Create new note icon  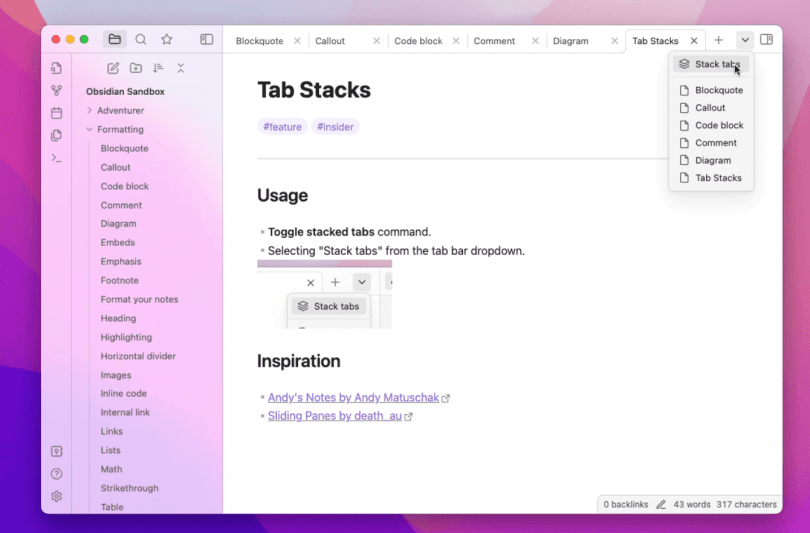(x=113, y=68)
